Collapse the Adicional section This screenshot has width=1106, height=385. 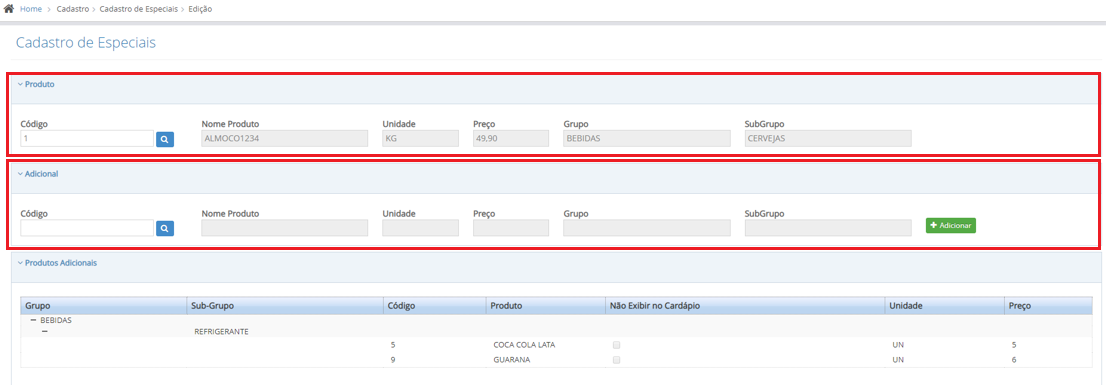[x=38, y=173]
